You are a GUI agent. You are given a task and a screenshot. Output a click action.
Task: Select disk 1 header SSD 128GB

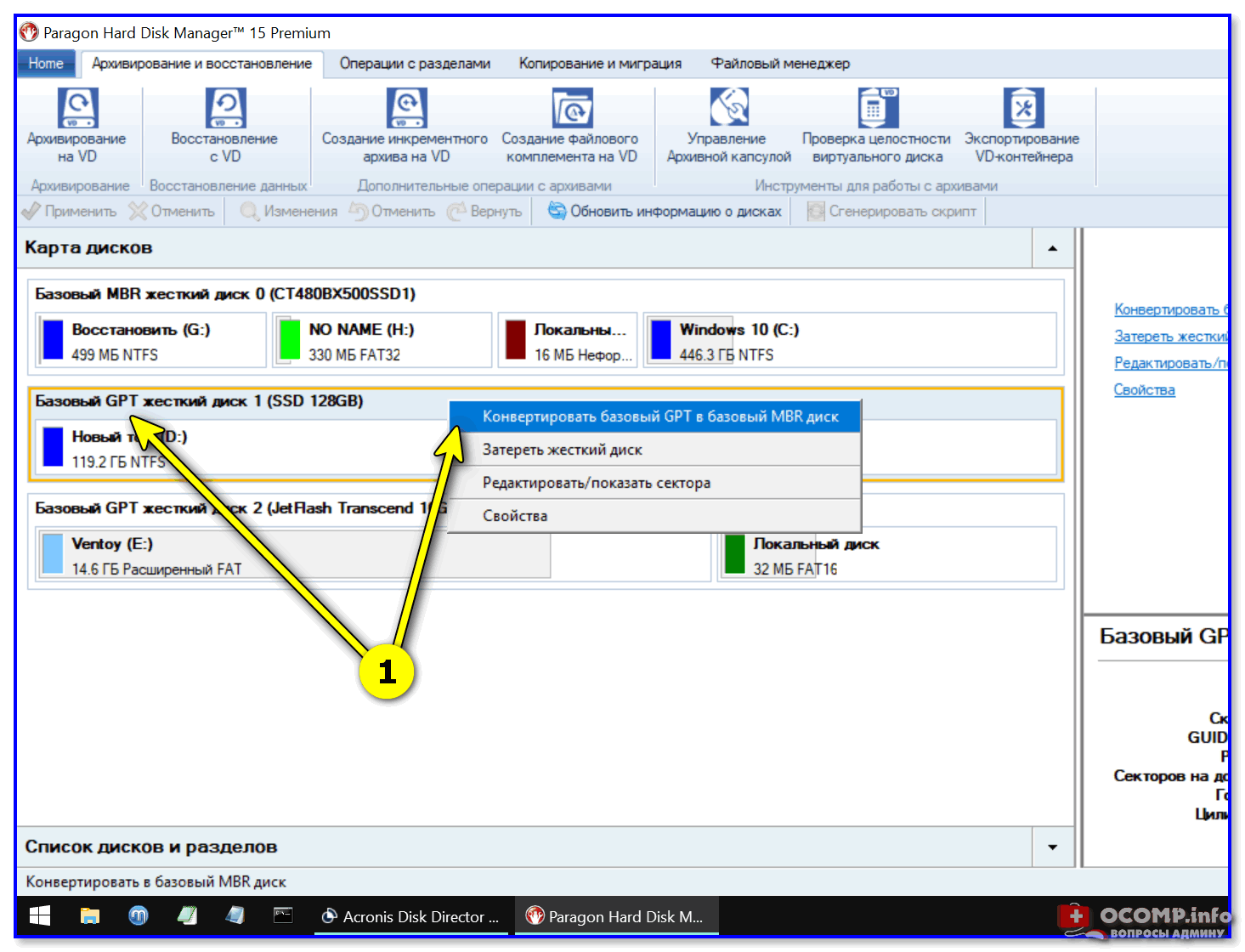pyautogui.click(x=199, y=401)
